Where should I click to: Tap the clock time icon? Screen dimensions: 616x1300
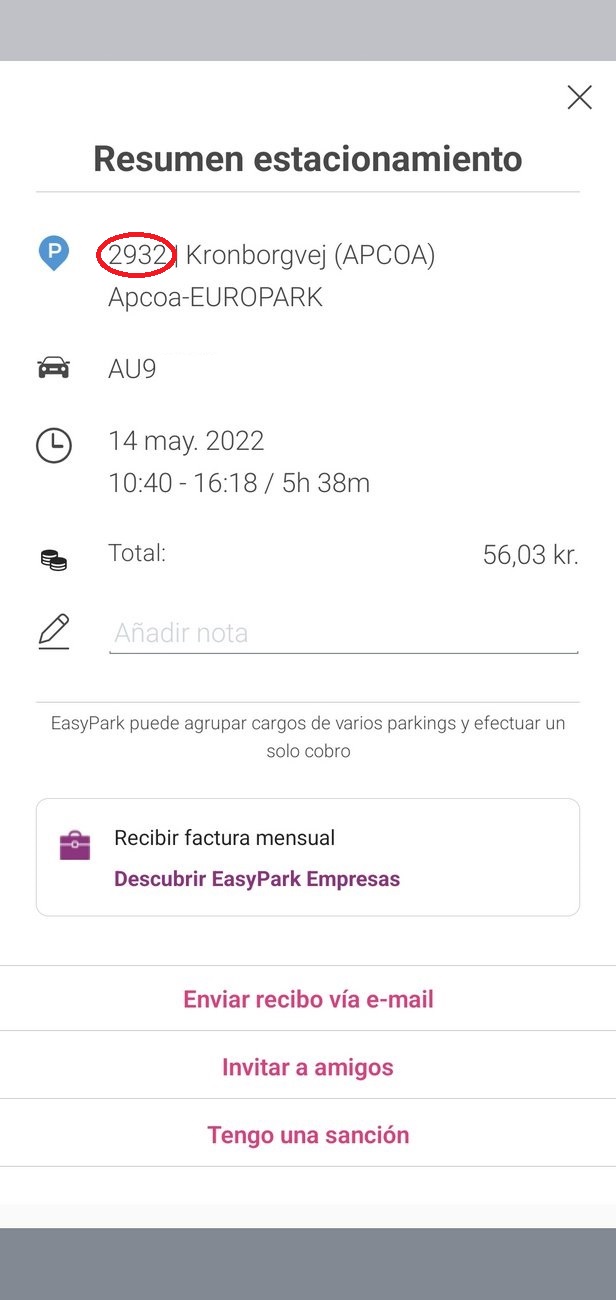coord(54,445)
